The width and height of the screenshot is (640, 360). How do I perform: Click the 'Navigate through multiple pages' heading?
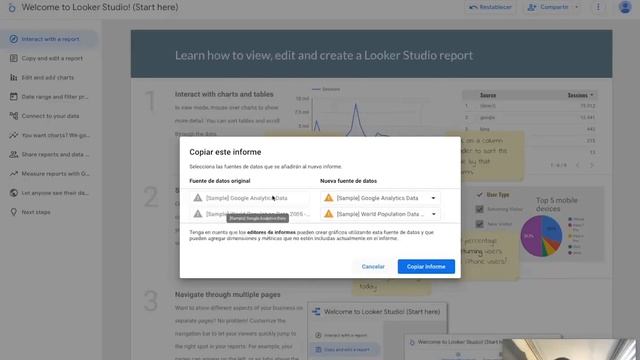pyautogui.click(x=227, y=294)
